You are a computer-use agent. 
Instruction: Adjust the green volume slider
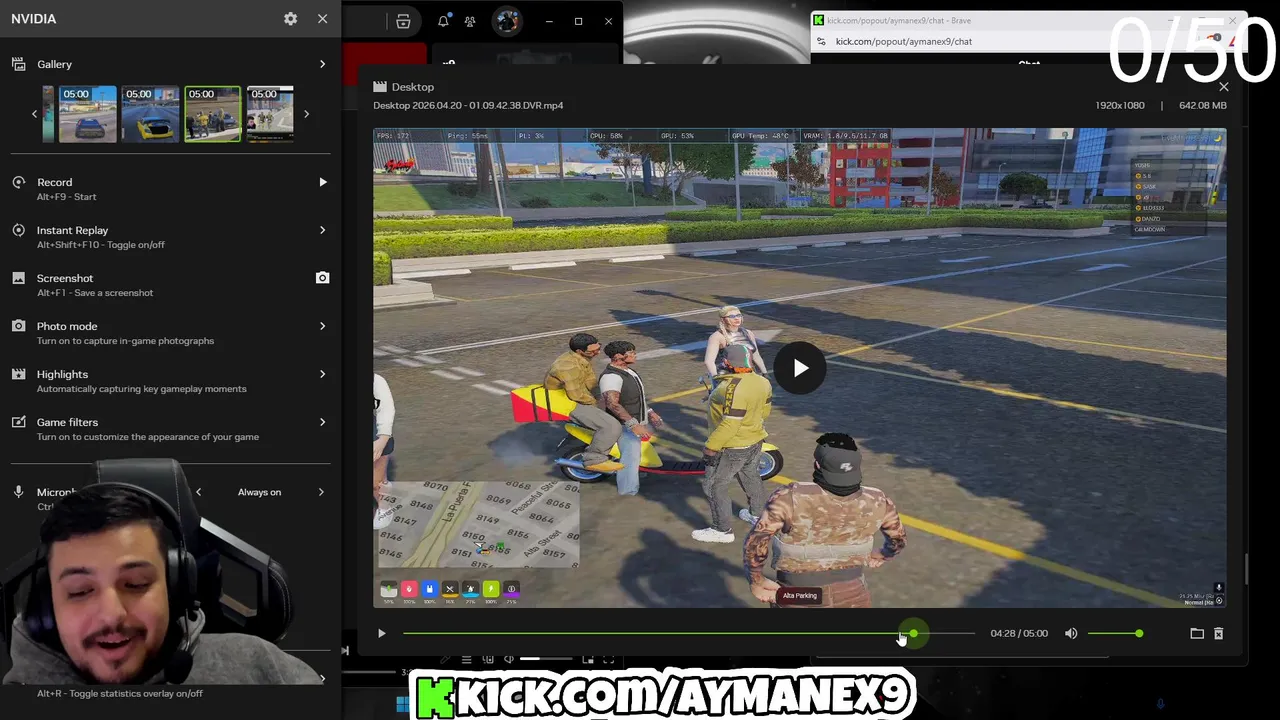click(1114, 633)
